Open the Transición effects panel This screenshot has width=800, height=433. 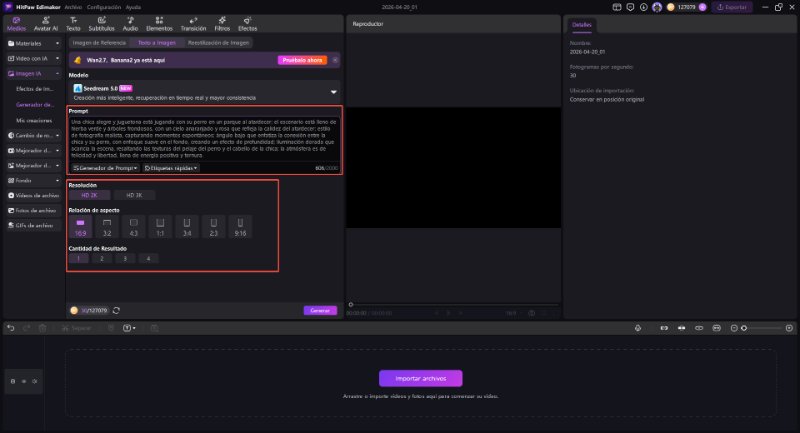(x=193, y=24)
